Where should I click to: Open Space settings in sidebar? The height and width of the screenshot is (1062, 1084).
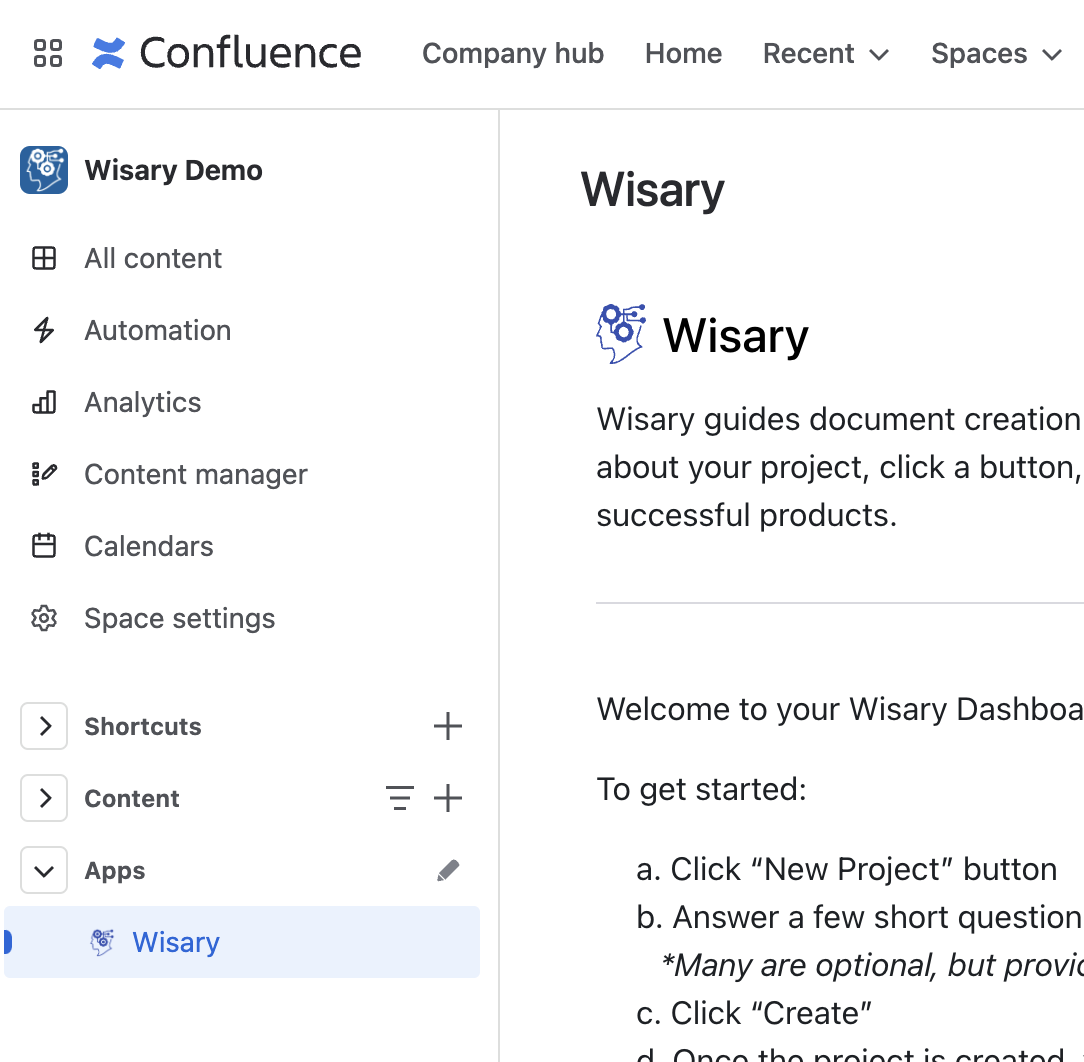tap(180, 618)
